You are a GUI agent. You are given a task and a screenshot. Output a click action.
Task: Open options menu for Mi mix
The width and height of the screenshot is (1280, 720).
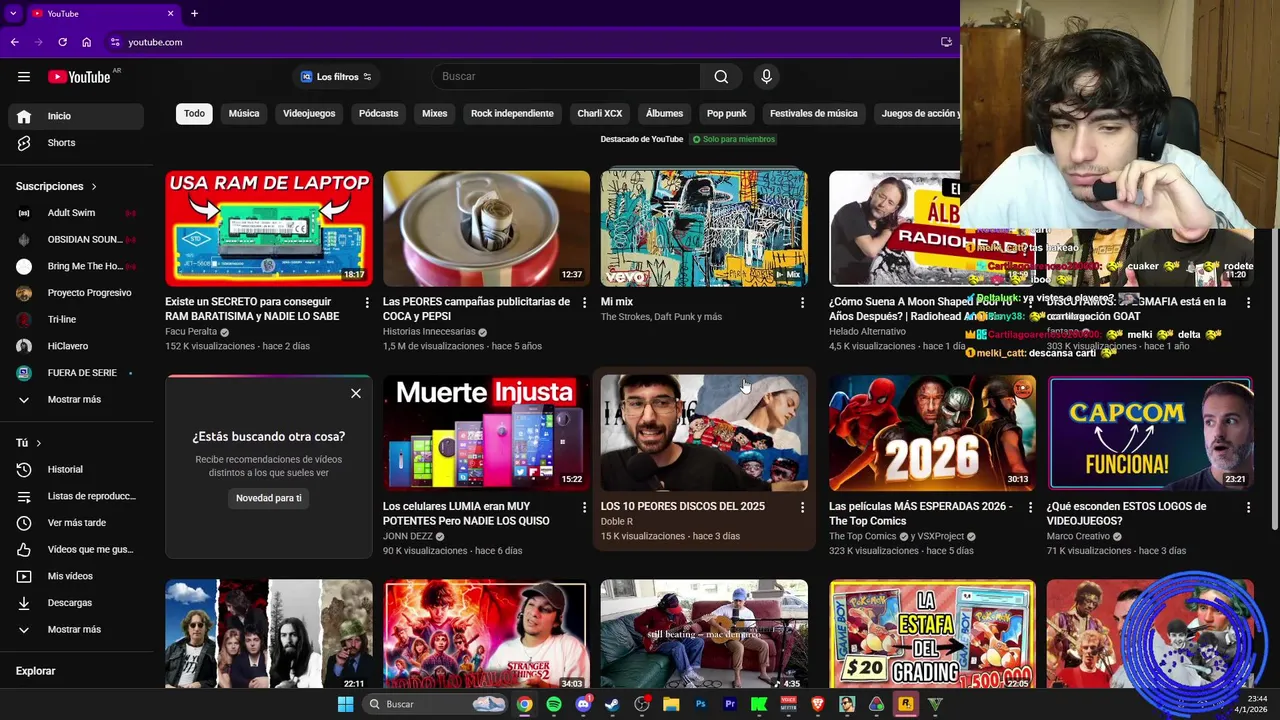[x=802, y=302]
